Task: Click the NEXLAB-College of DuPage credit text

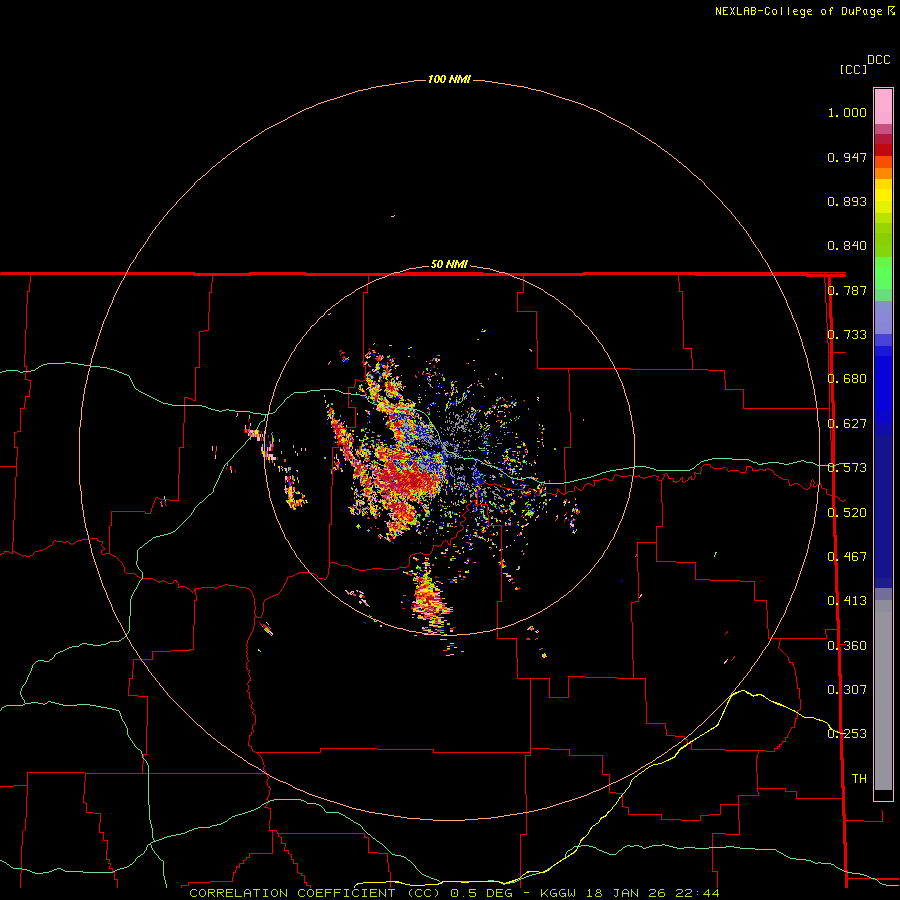Action: [x=804, y=11]
